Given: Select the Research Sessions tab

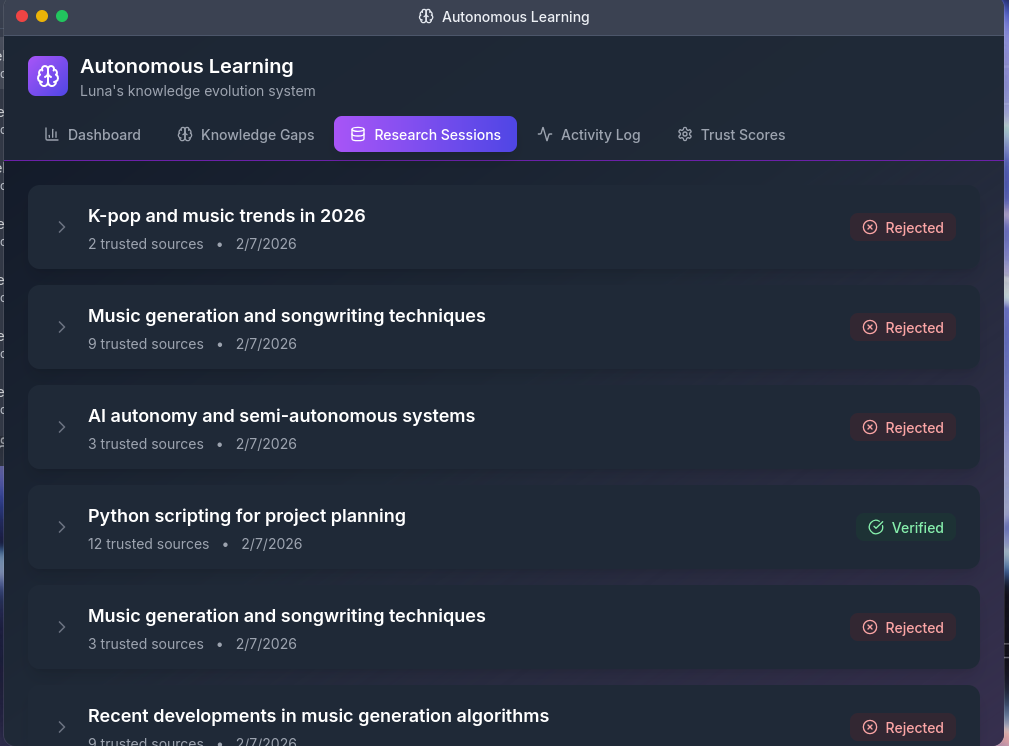Looking at the screenshot, I should [425, 135].
